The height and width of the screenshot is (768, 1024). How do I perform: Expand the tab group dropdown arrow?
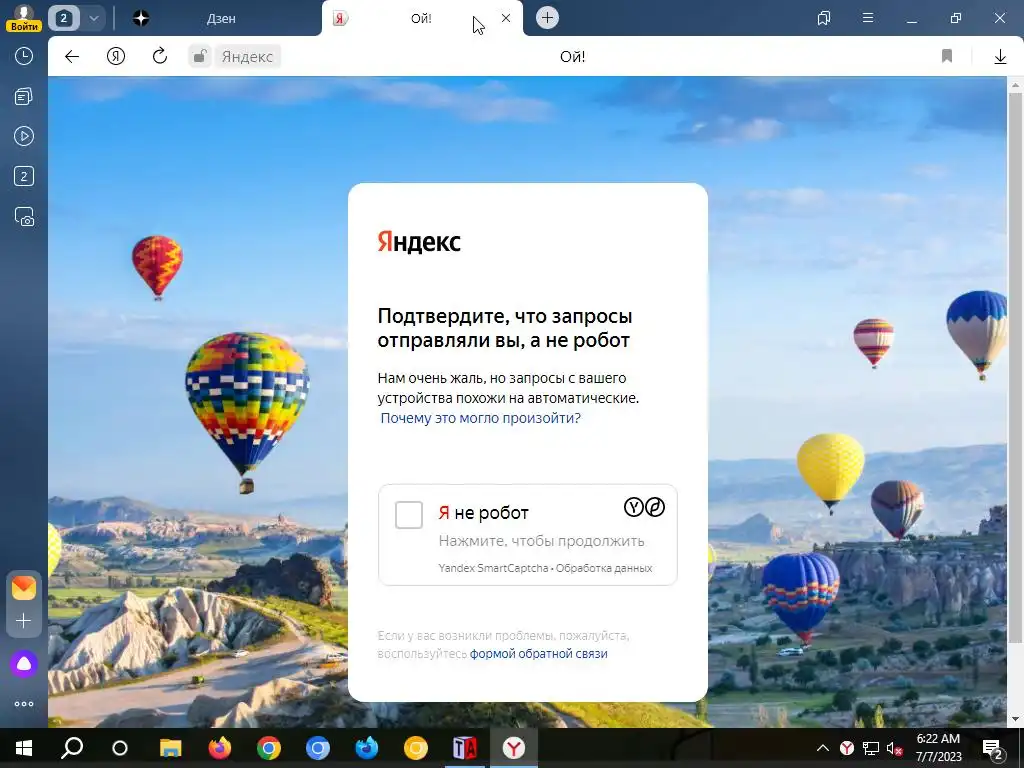[x=93, y=18]
